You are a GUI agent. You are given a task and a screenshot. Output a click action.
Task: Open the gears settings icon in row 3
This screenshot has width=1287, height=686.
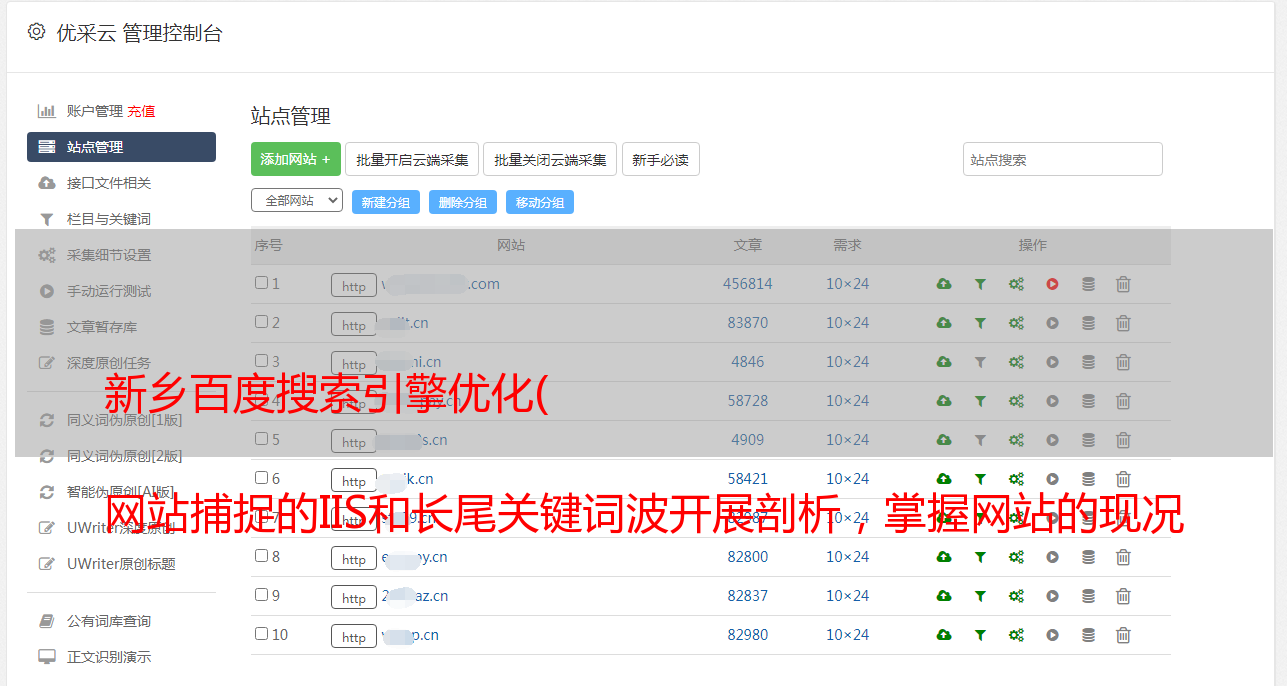pyautogui.click(x=1016, y=362)
